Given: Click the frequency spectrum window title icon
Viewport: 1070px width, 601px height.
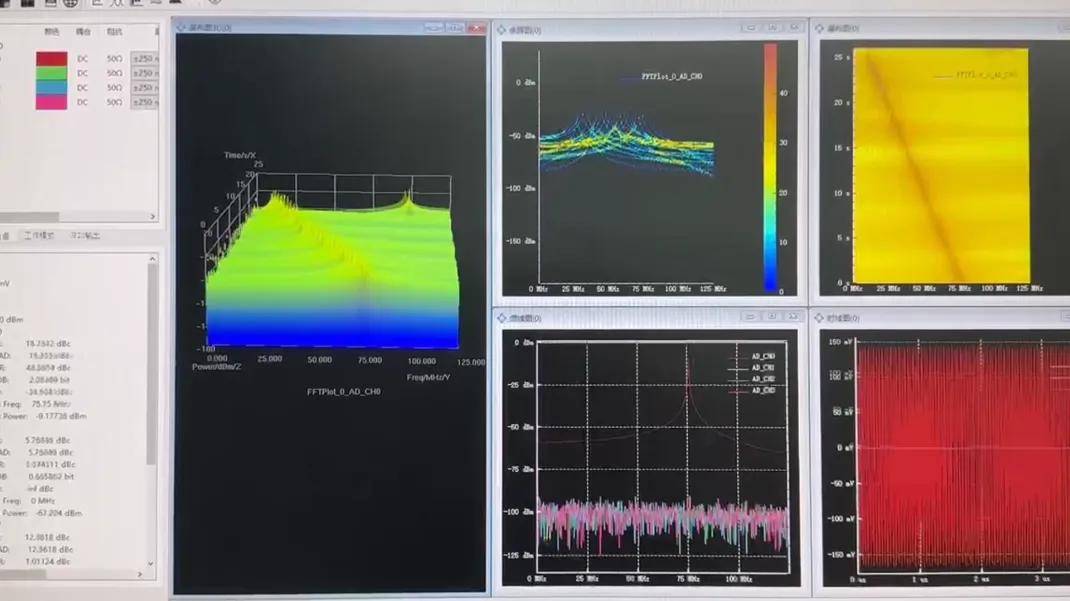Looking at the screenshot, I should (502, 318).
